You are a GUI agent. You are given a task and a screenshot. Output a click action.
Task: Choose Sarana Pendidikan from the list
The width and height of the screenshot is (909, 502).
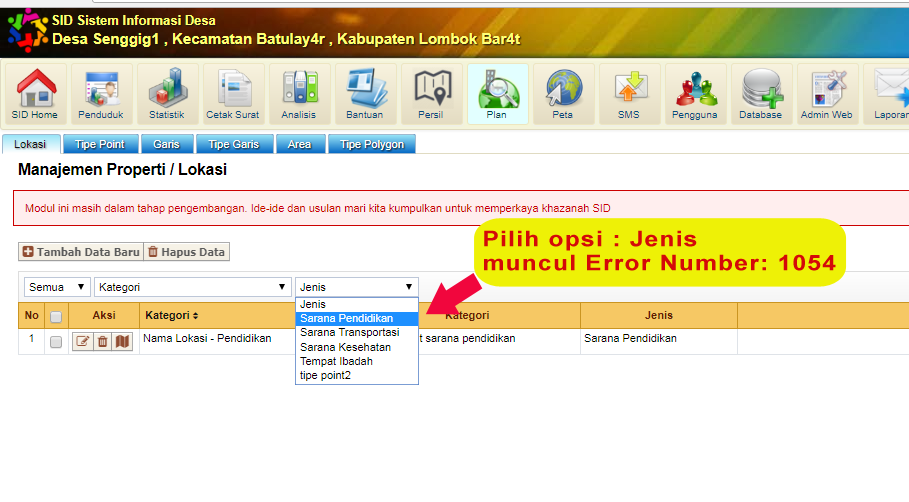coord(357,318)
